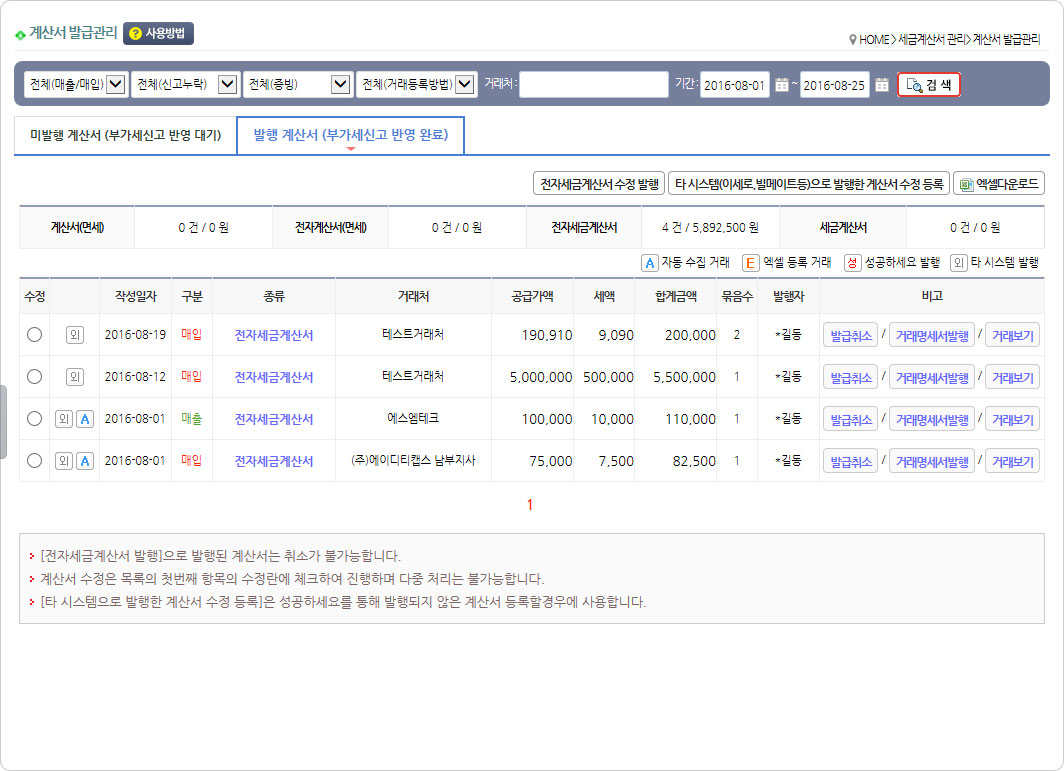Click the A 자동 수집 거래 legend icon
Screen dimensions: 1064x771
click(x=649, y=263)
